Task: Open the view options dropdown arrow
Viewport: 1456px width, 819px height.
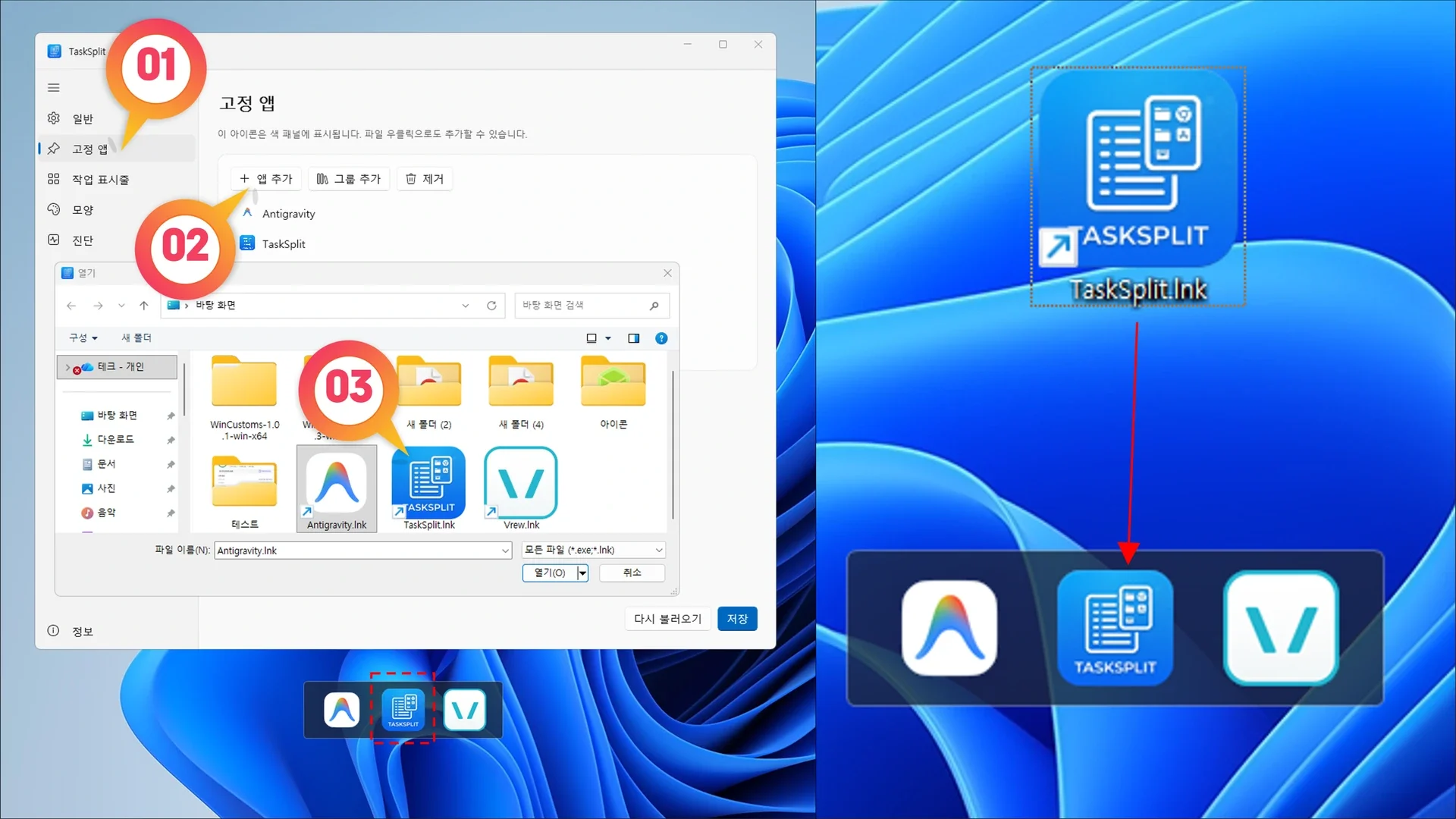Action: tap(608, 338)
